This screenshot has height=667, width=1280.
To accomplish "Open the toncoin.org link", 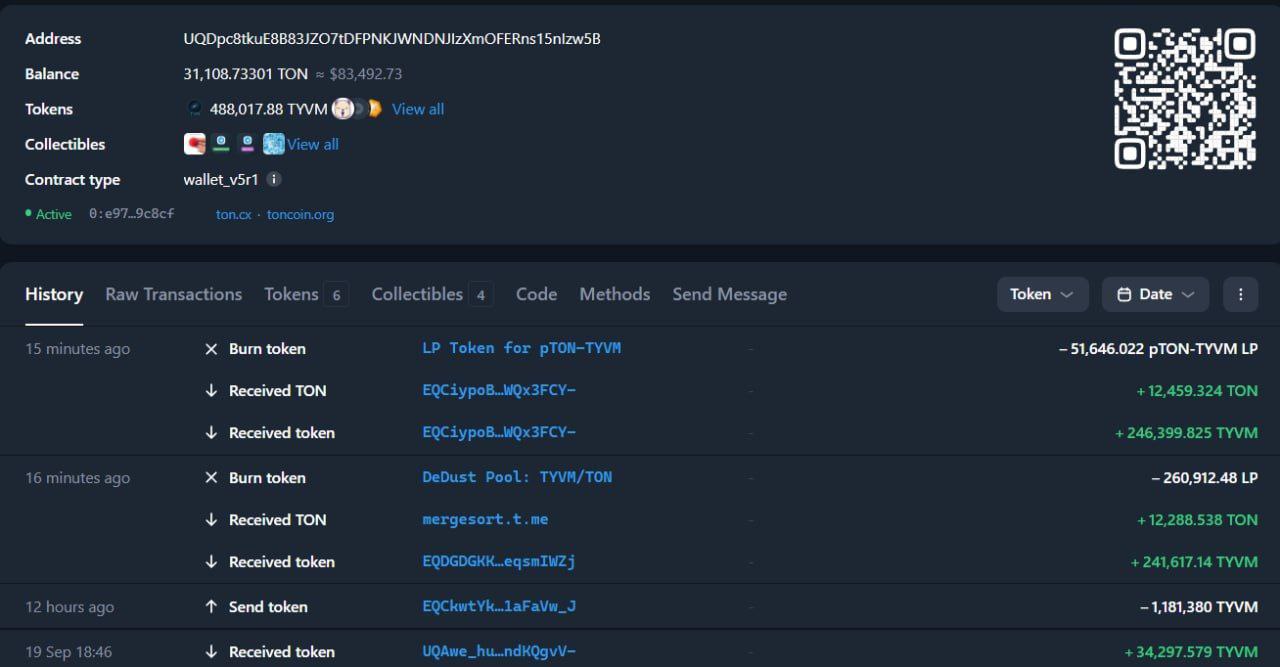I will point(300,214).
